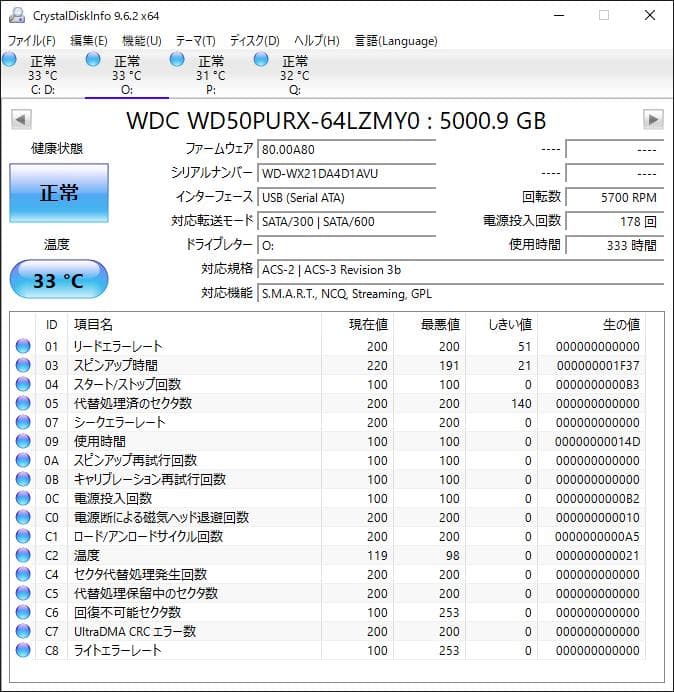Click the status orb for ID C4 row
This screenshot has height=692, width=674.
click(23, 574)
